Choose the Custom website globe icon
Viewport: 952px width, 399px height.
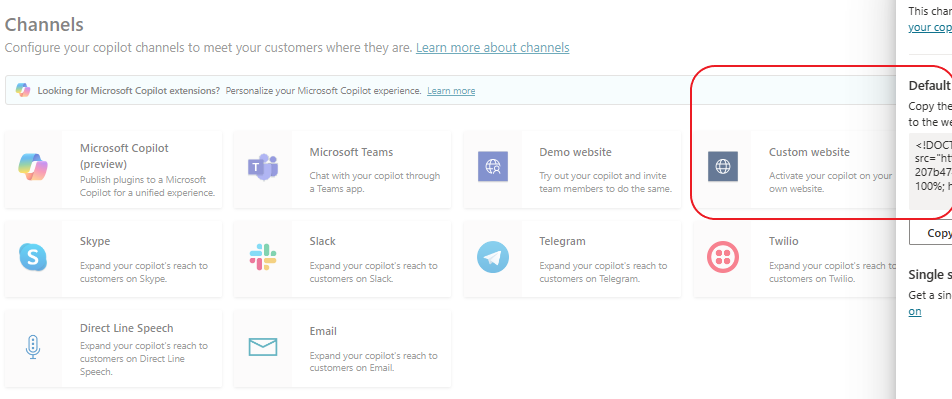pyautogui.click(x=722, y=167)
